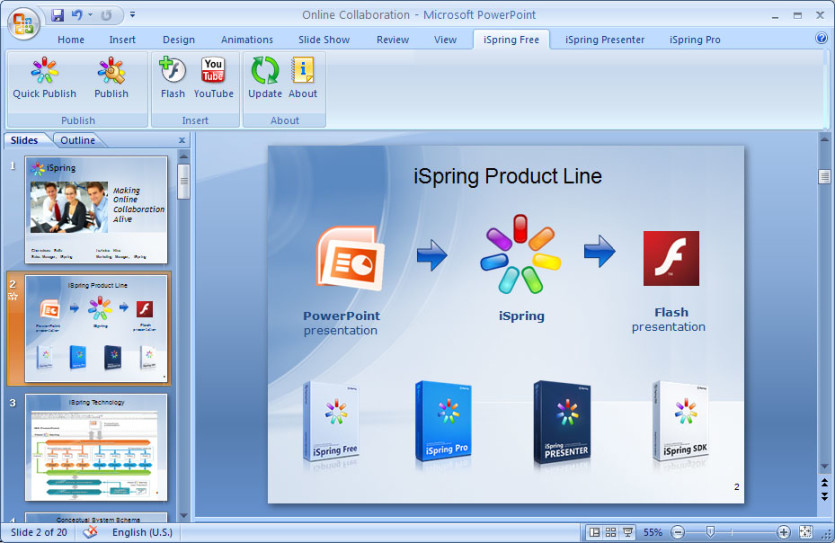The image size is (835, 543).
Task: Zoom in with the plus button
Action: tap(783, 532)
